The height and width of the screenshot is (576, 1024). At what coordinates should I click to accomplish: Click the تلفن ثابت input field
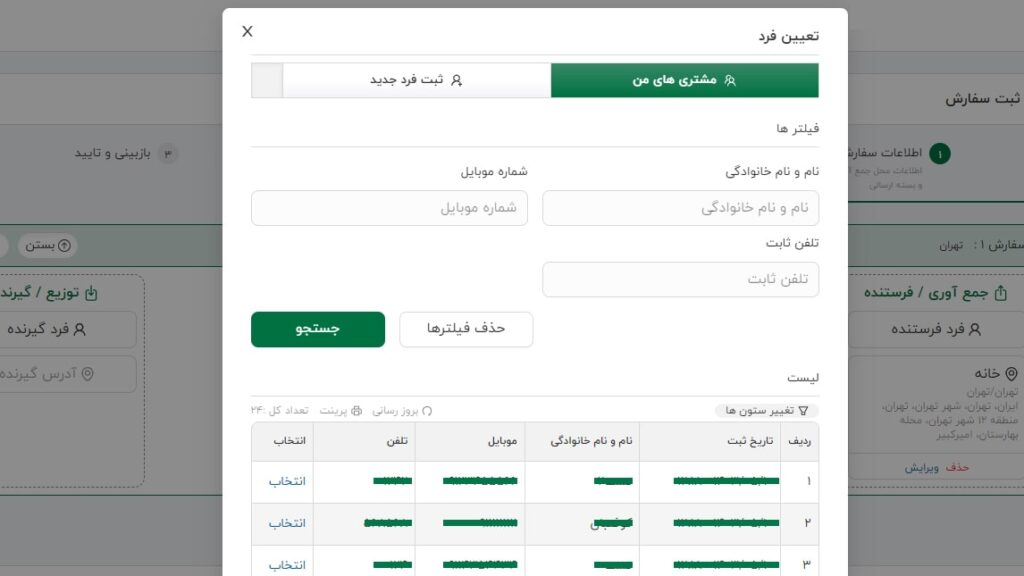pos(680,280)
